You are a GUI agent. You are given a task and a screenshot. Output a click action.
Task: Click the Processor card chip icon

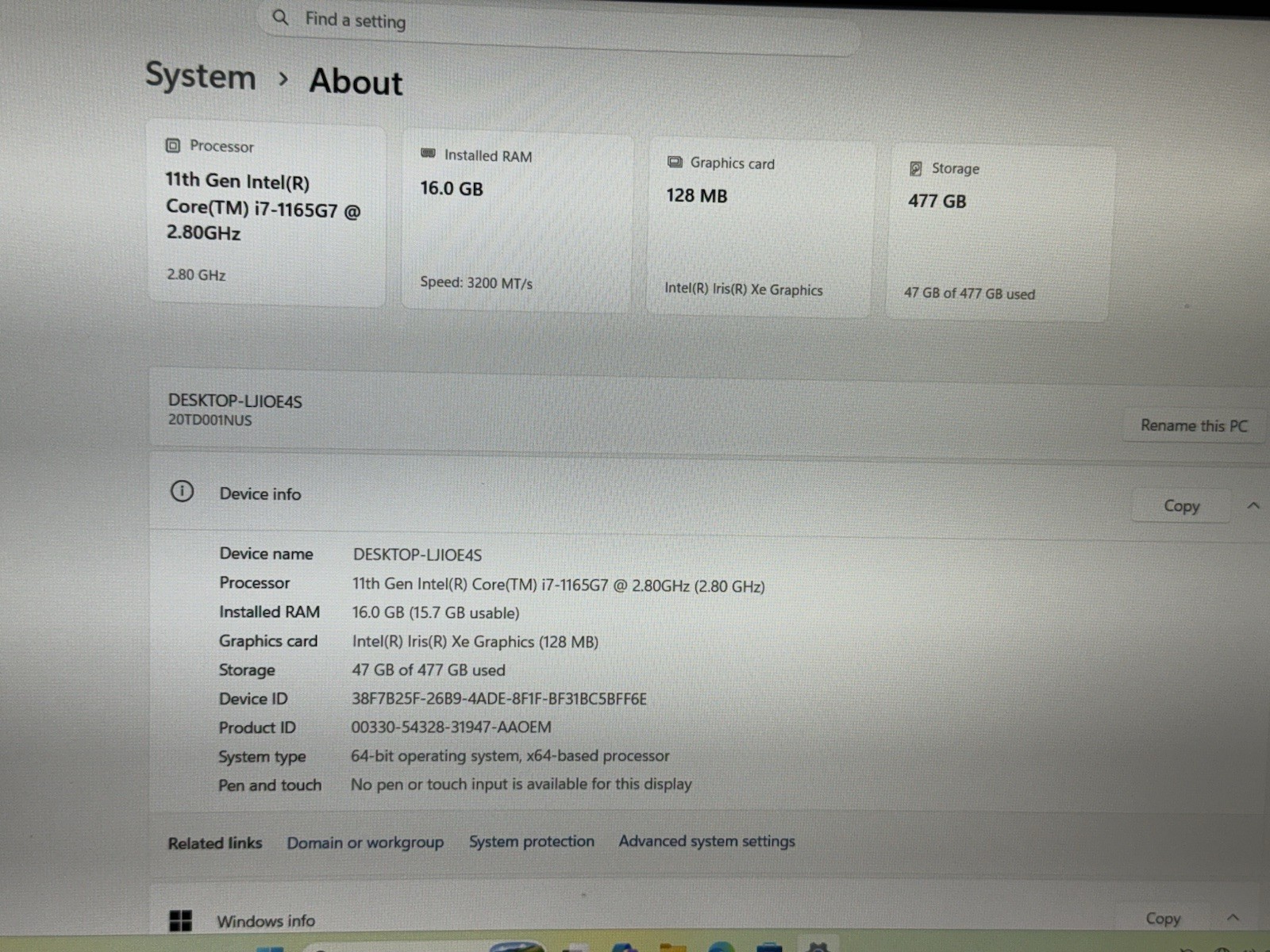click(x=173, y=145)
